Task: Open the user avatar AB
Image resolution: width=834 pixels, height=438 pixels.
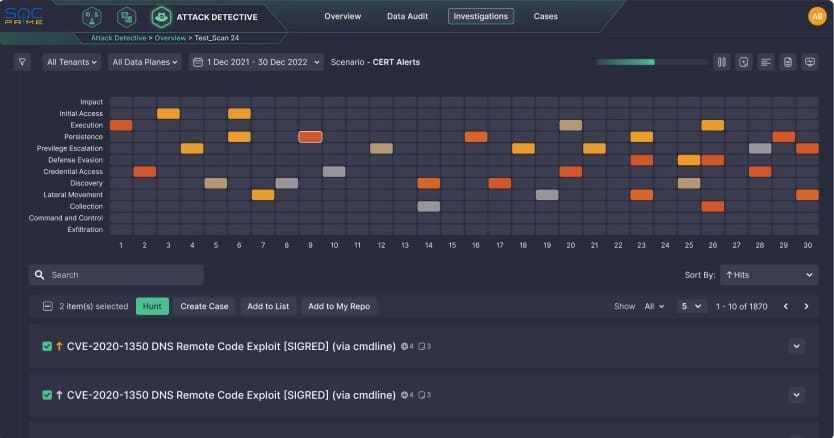Action: tap(816, 16)
